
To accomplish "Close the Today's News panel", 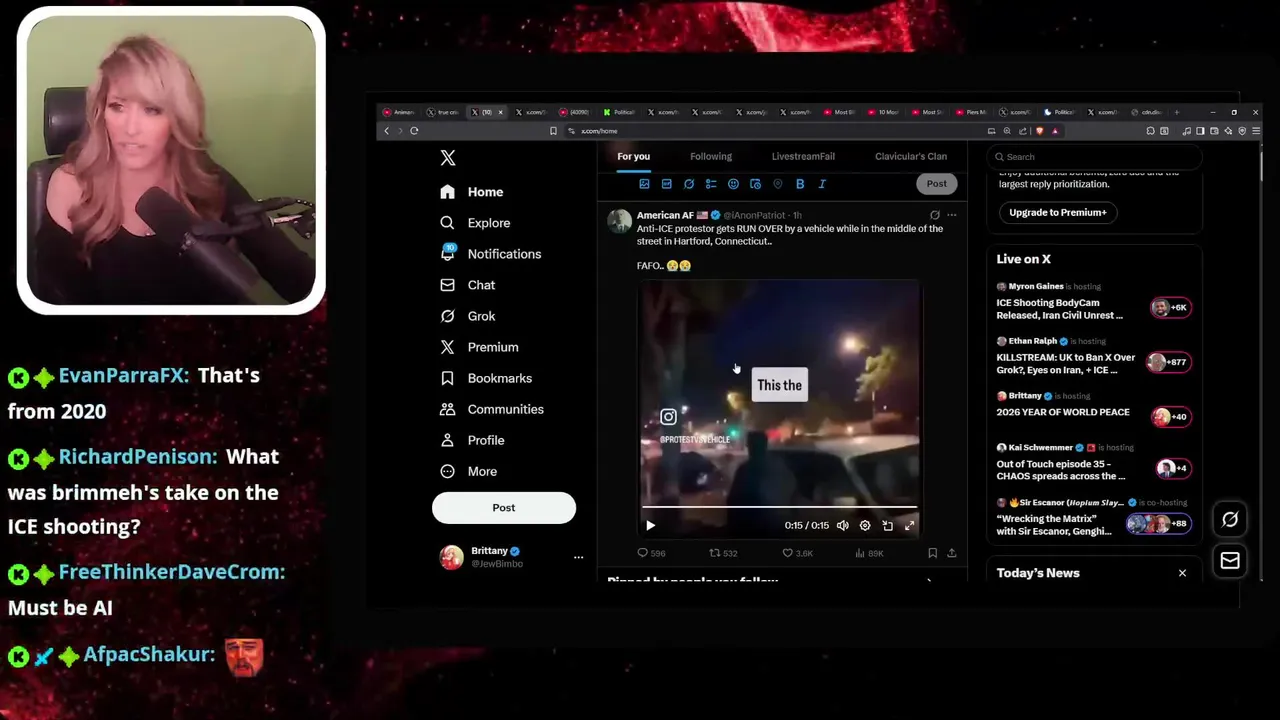I will (1182, 573).
